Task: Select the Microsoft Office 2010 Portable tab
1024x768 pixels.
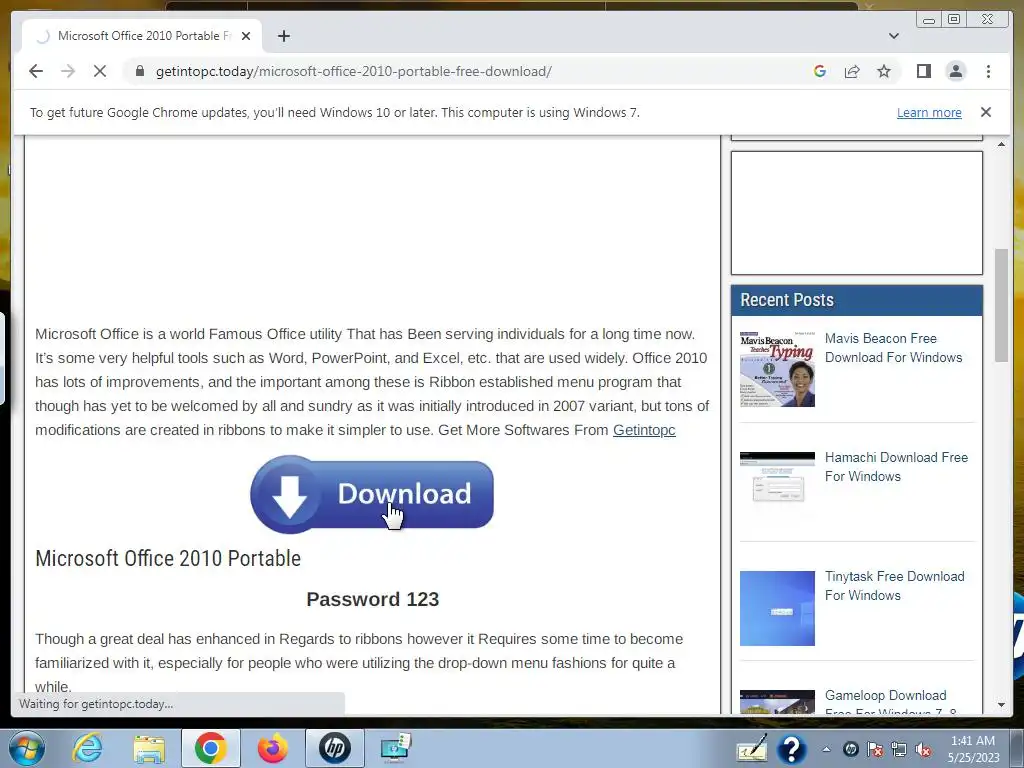Action: click(x=142, y=36)
